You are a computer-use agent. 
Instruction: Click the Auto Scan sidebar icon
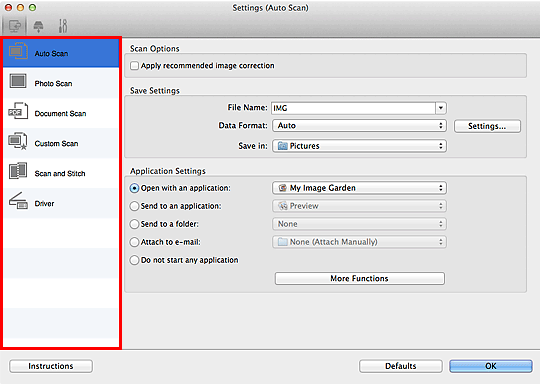point(18,52)
